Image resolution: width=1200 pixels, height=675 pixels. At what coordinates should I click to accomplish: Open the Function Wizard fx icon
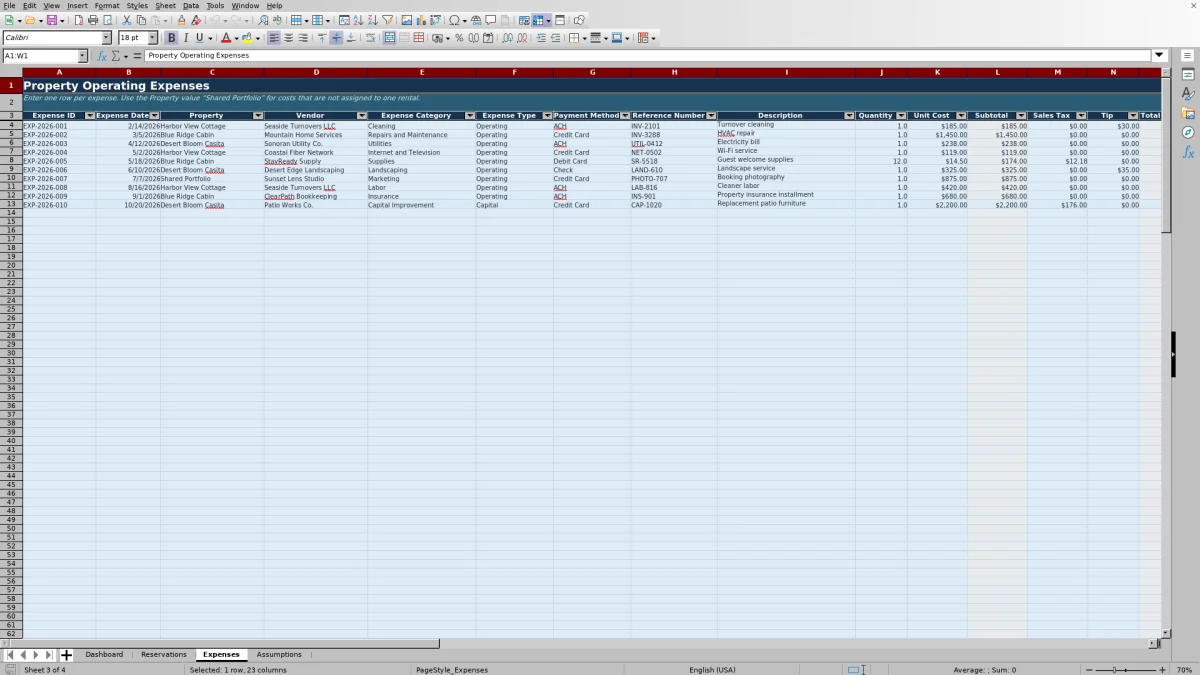(x=102, y=56)
